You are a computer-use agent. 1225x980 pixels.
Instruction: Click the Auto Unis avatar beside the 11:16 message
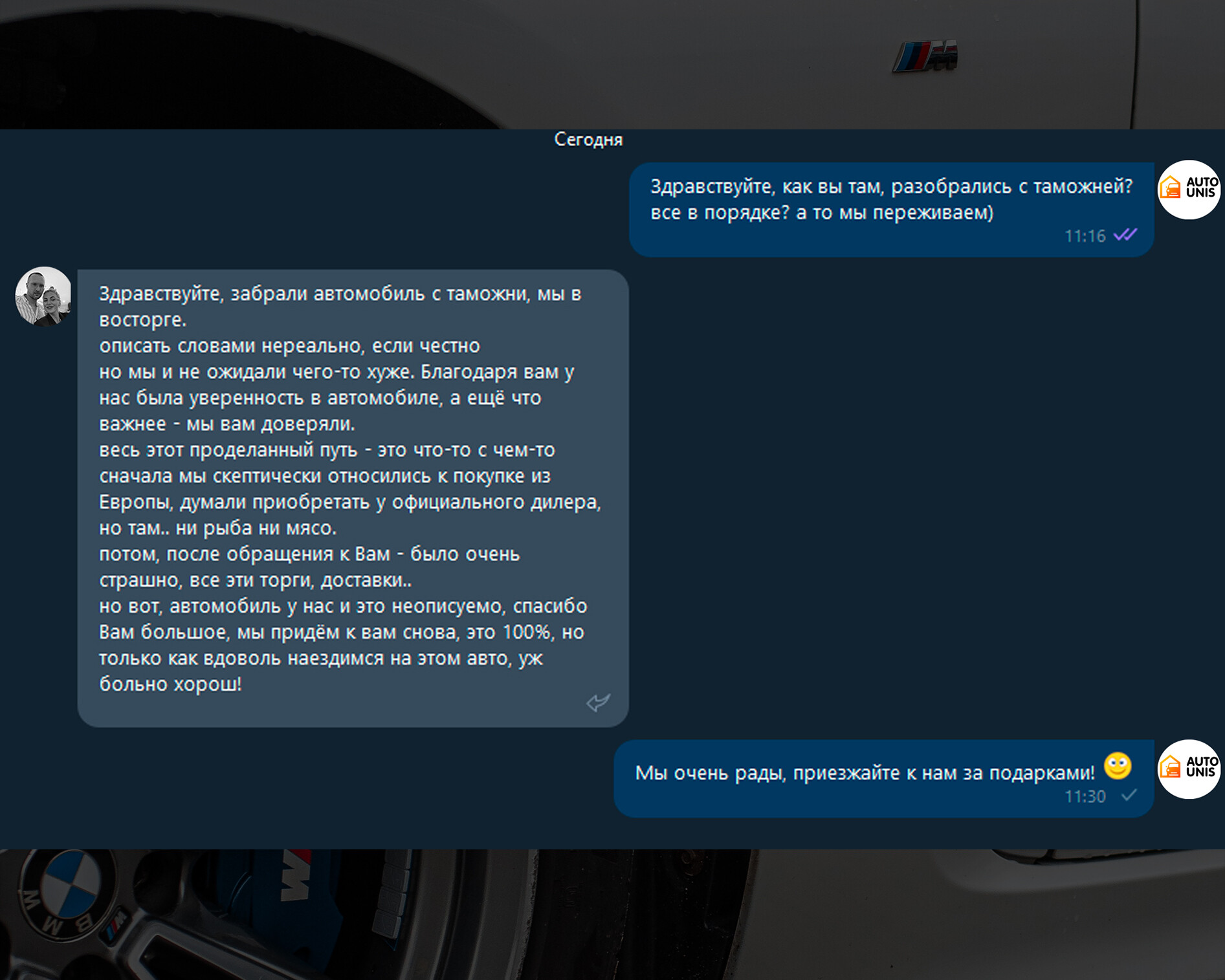1189,190
